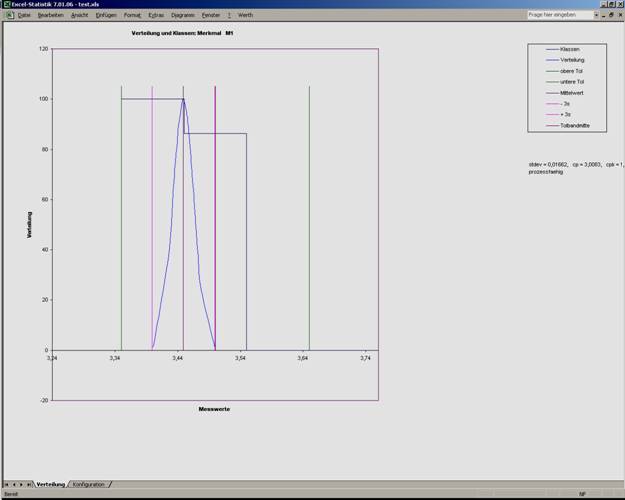The image size is (625, 500).
Task: Open the Einfügen menu
Action: (106, 15)
